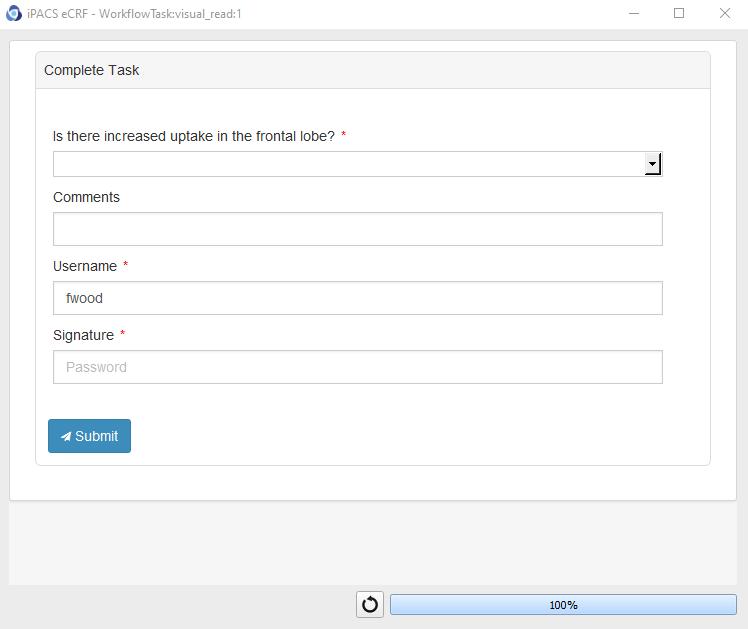This screenshot has height=629, width=748.
Task: Submit the completed task form
Action: [89, 436]
